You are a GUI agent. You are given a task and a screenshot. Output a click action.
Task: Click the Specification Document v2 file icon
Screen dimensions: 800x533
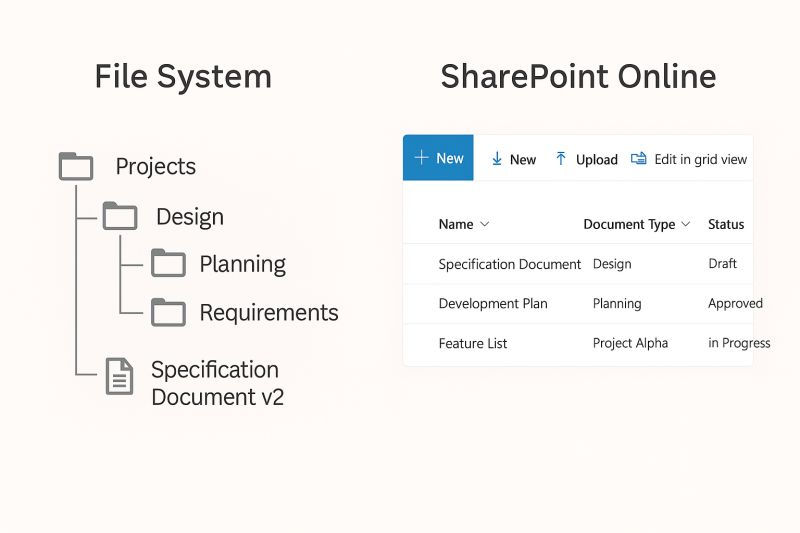pyautogui.click(x=119, y=376)
